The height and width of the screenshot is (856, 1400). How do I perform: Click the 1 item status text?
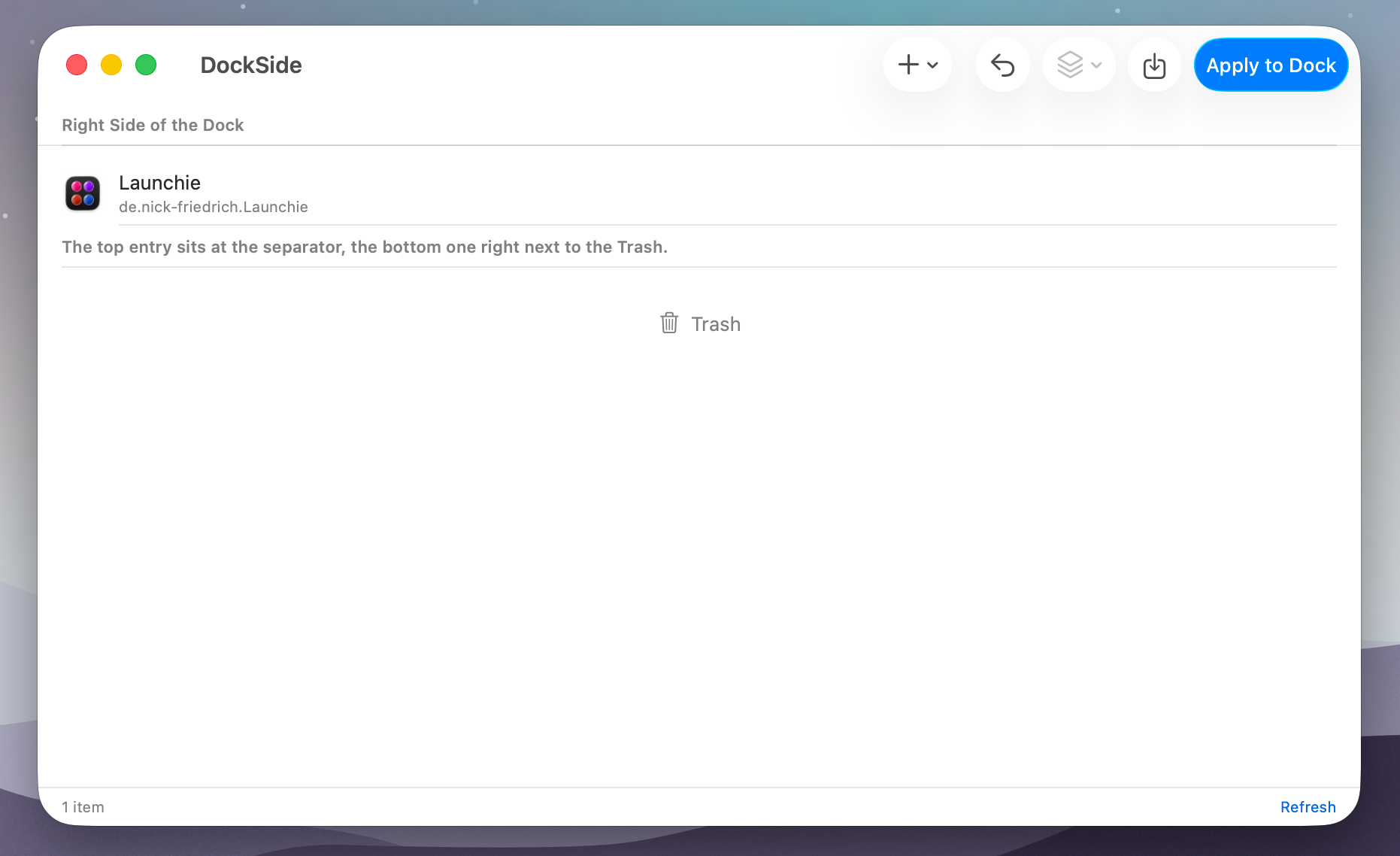click(x=83, y=807)
